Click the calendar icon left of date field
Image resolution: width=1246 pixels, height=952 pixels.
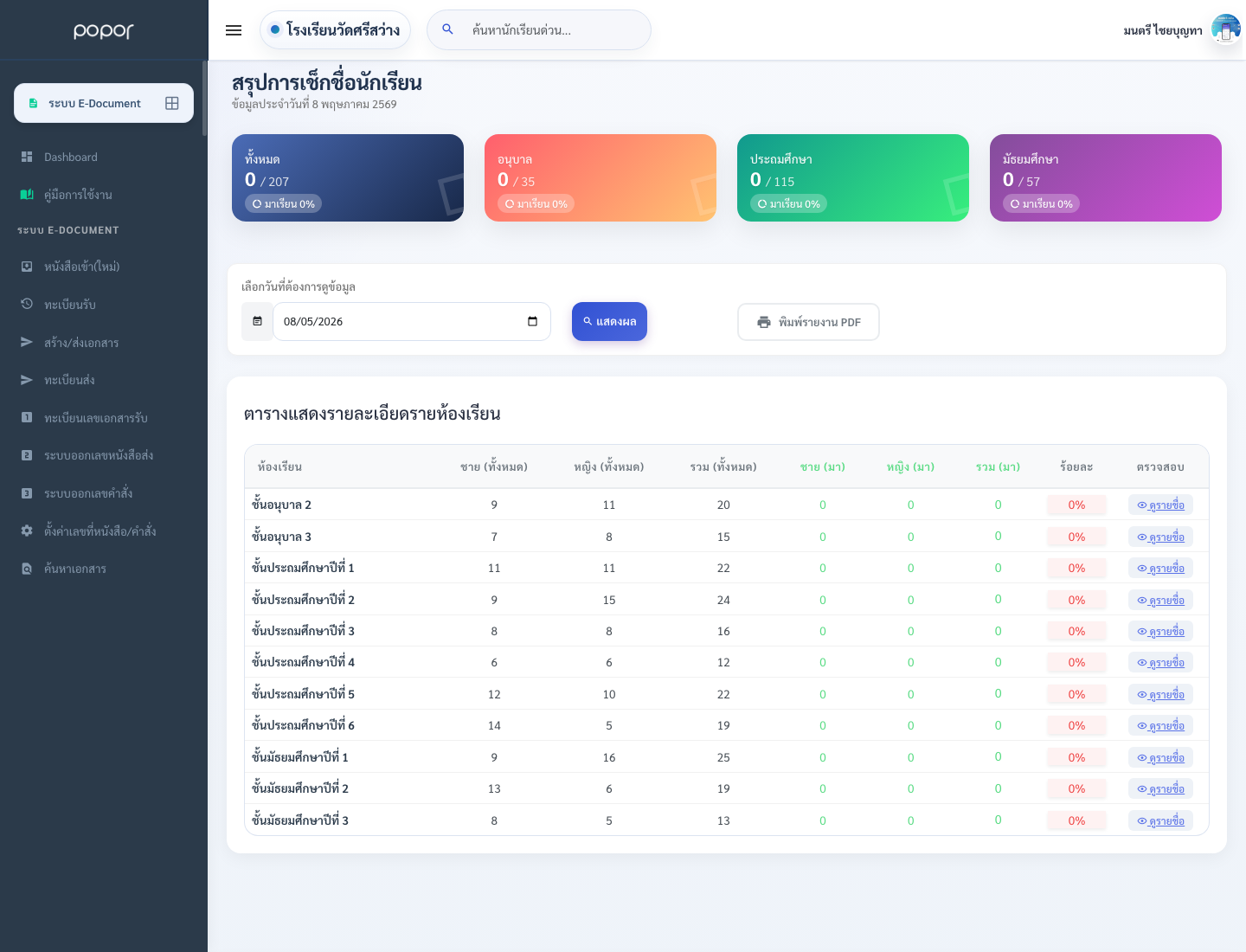[x=257, y=321]
